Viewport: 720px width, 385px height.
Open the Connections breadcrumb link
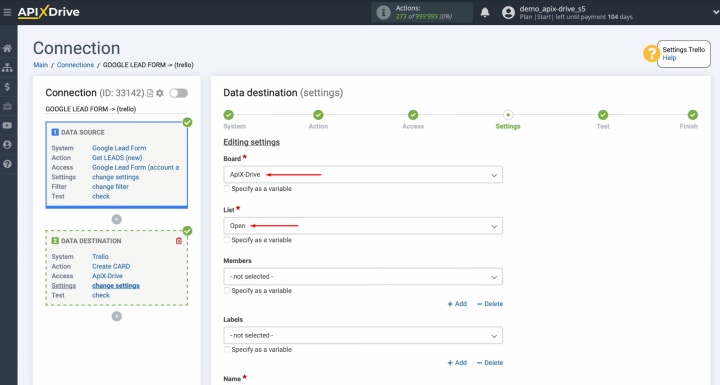coord(75,65)
